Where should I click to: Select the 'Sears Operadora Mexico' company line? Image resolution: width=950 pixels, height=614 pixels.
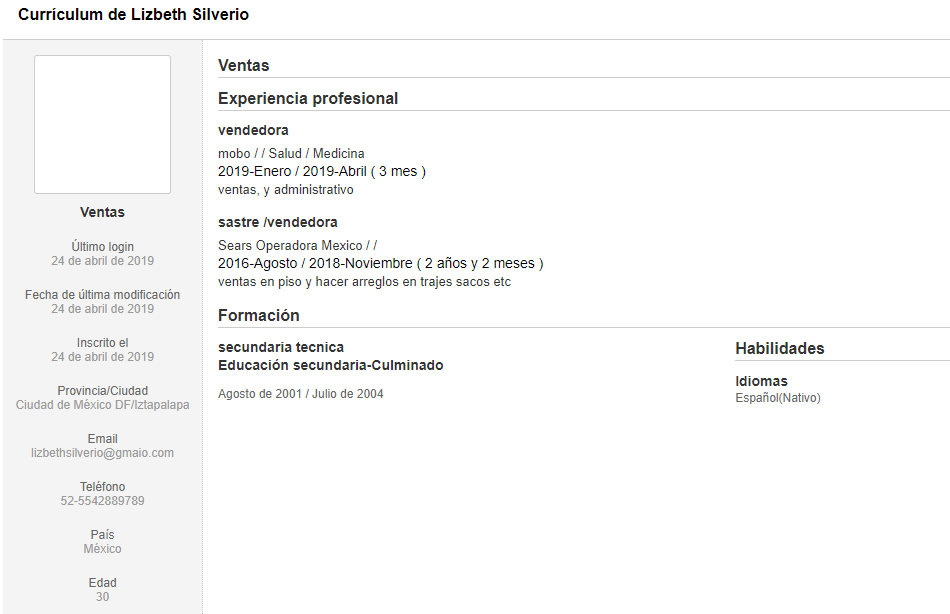pos(290,246)
